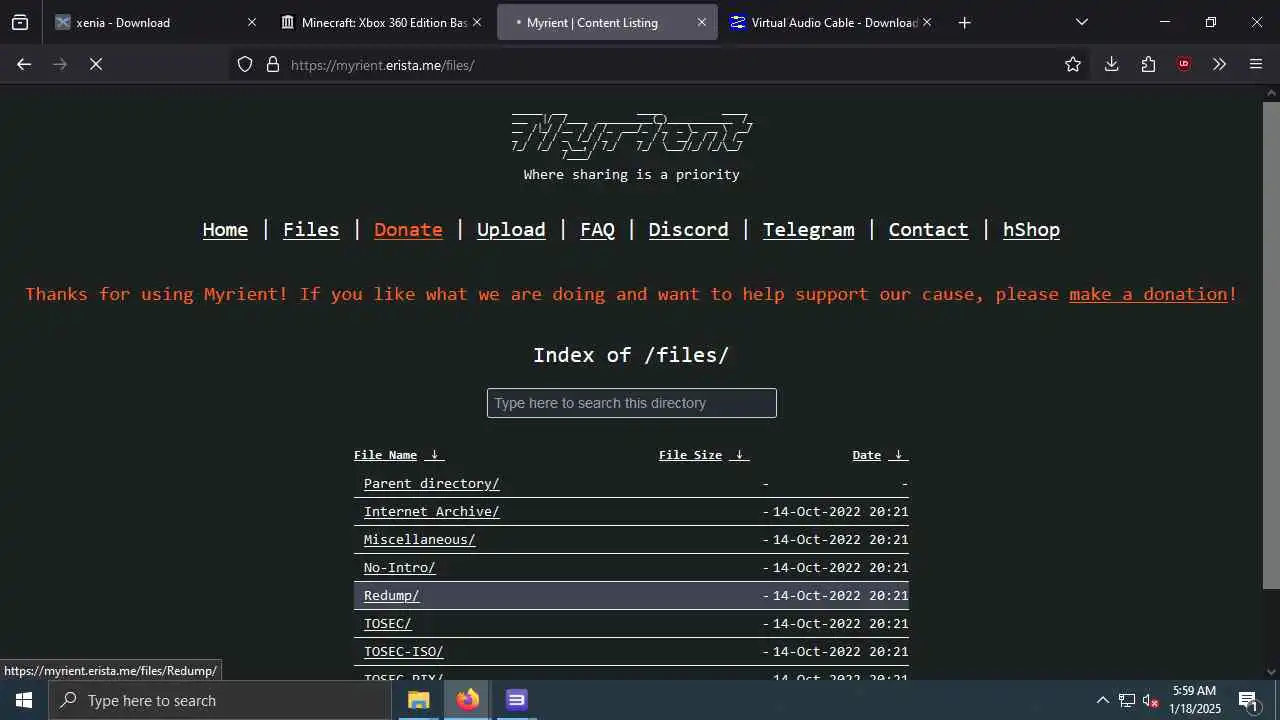Open the notification center icon

click(1248, 700)
